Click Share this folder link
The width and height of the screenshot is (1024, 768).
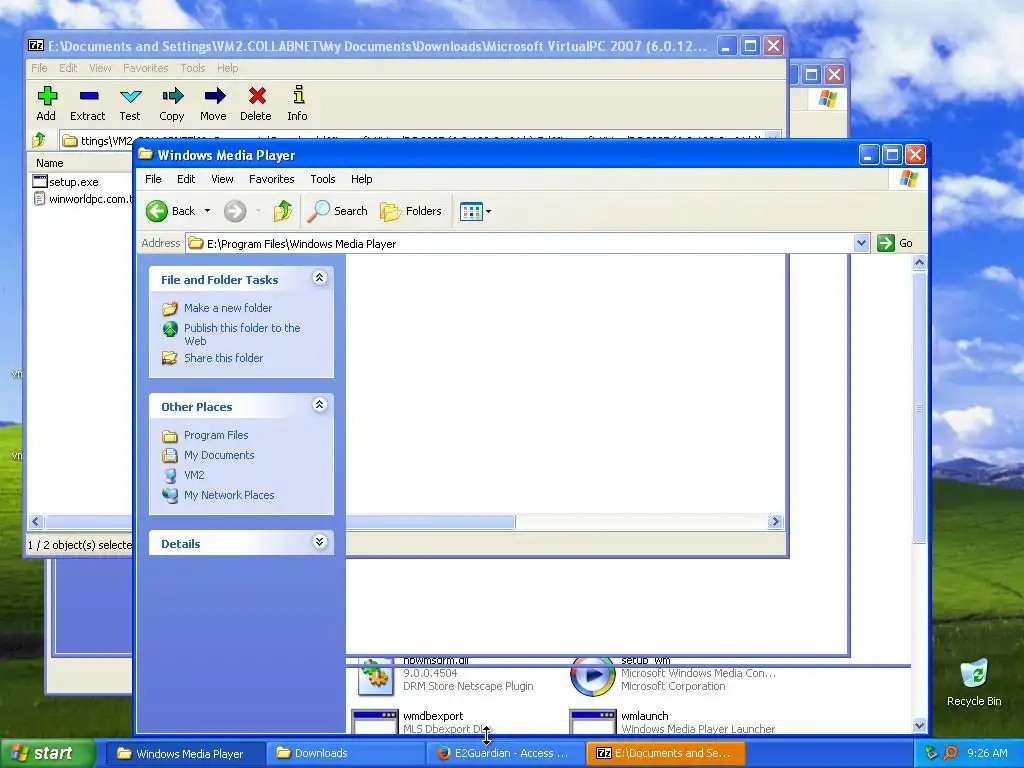223,358
